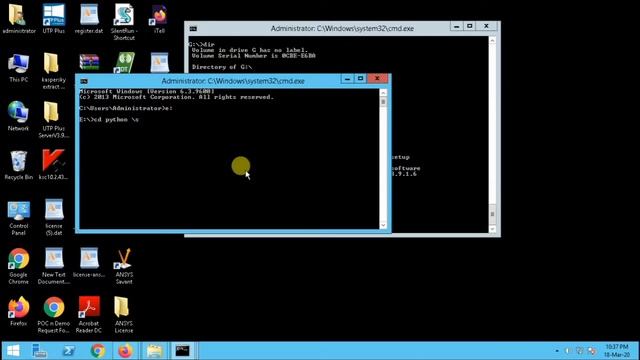Maximize the front cmd window
Screen dimensions: 640x360
pos(360,79)
